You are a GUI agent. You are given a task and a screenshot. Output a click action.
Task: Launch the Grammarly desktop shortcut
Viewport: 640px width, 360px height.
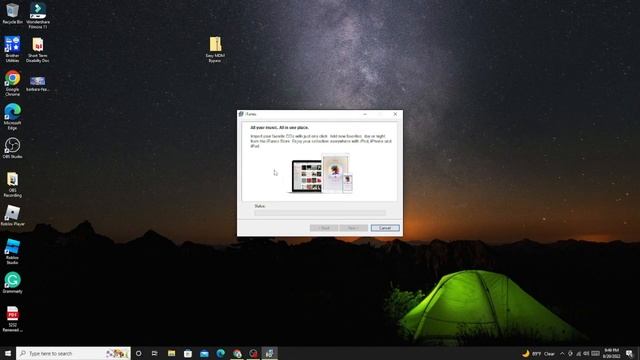(x=13, y=282)
